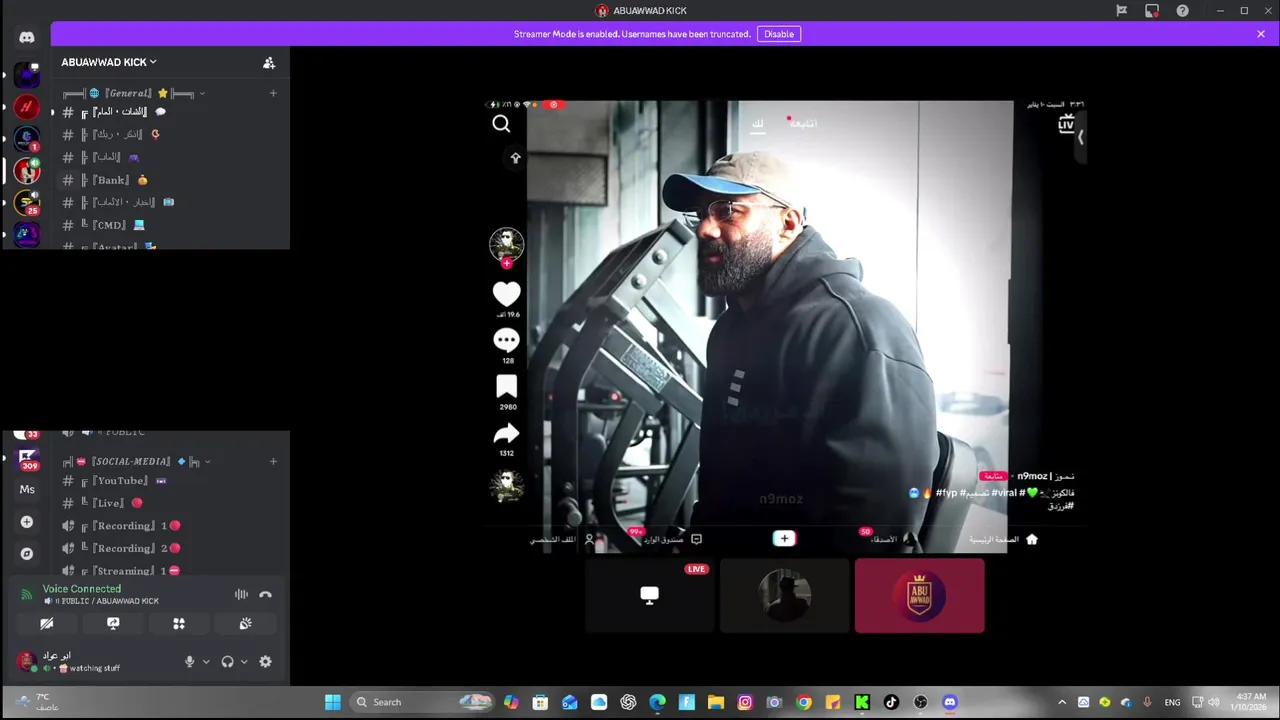The height and width of the screenshot is (720, 1280).
Task: Click Add a Server plus icon
Action: 27,522
